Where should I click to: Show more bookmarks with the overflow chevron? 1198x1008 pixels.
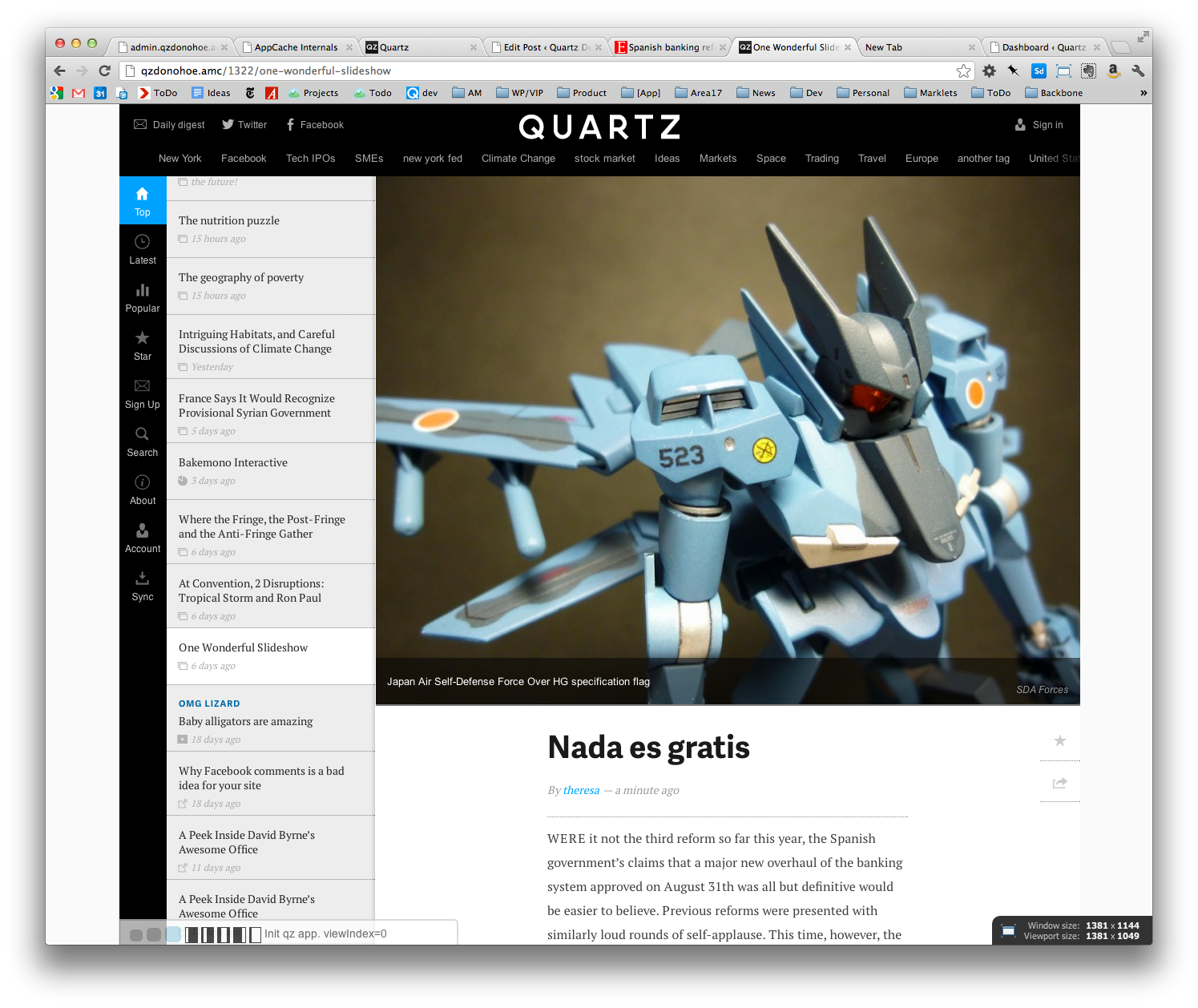coord(1144,93)
